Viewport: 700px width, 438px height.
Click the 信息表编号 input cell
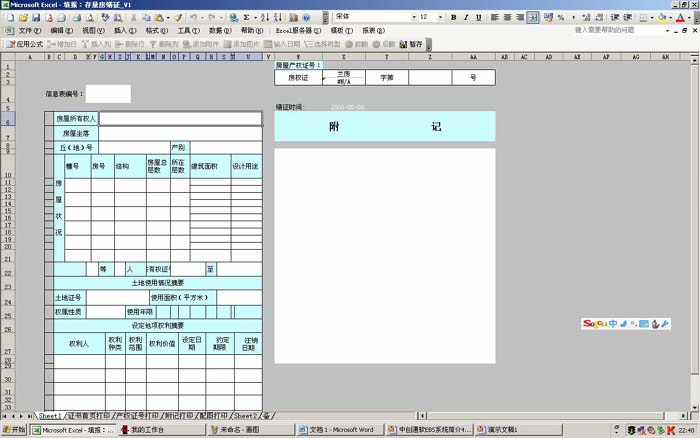coord(108,94)
